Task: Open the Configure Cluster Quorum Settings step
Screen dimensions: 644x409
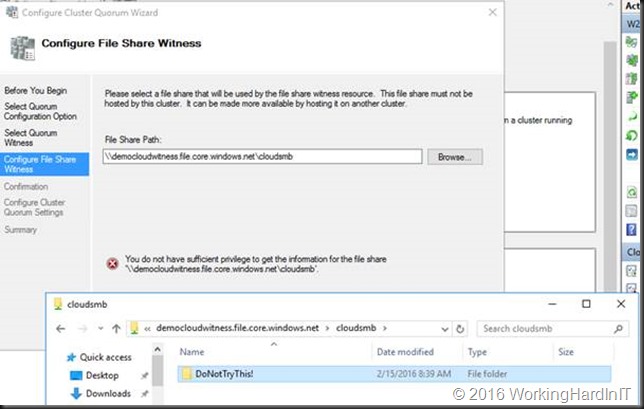Action: click(34, 207)
